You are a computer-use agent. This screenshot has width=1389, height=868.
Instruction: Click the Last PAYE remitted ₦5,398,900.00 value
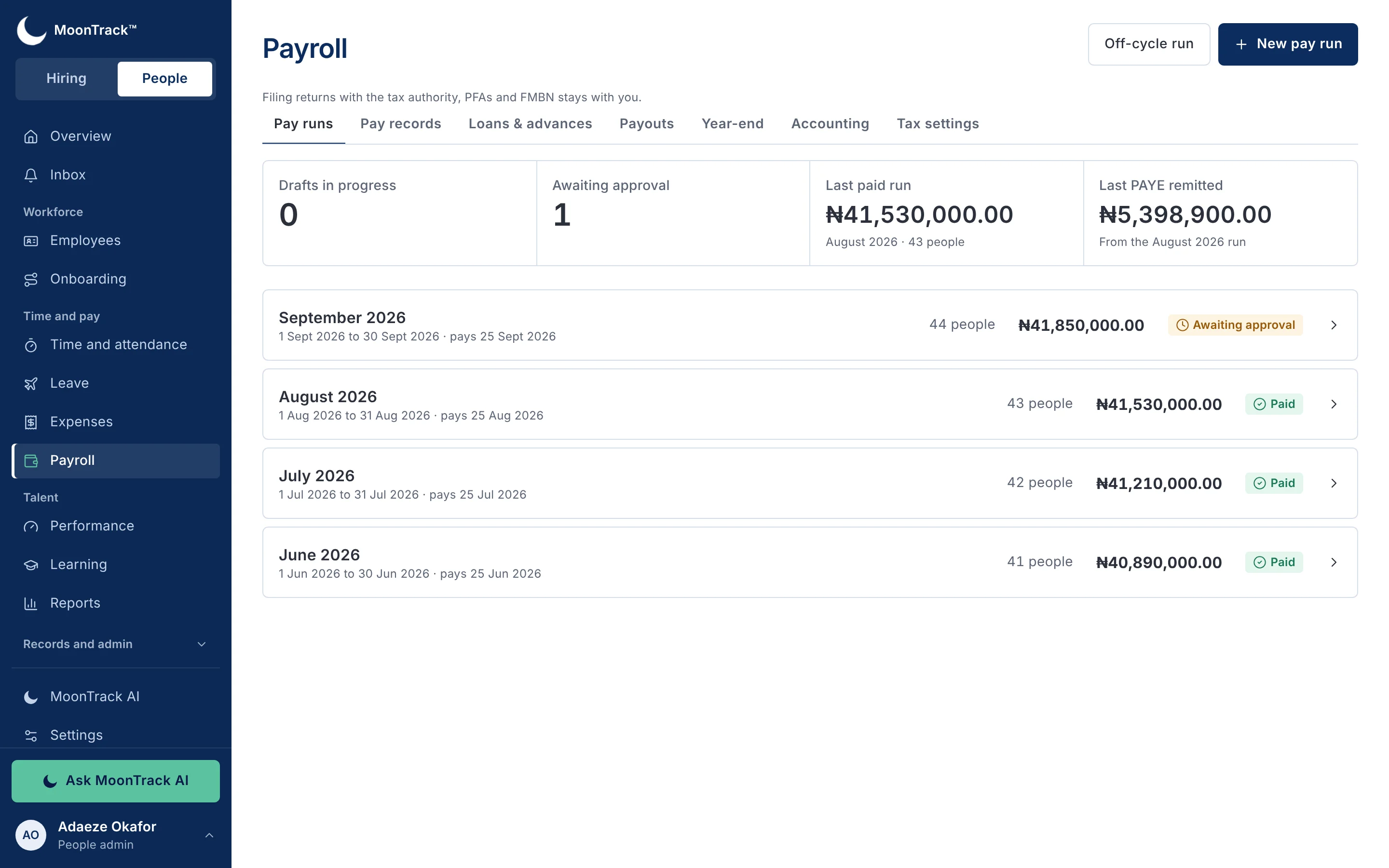coord(1185,215)
